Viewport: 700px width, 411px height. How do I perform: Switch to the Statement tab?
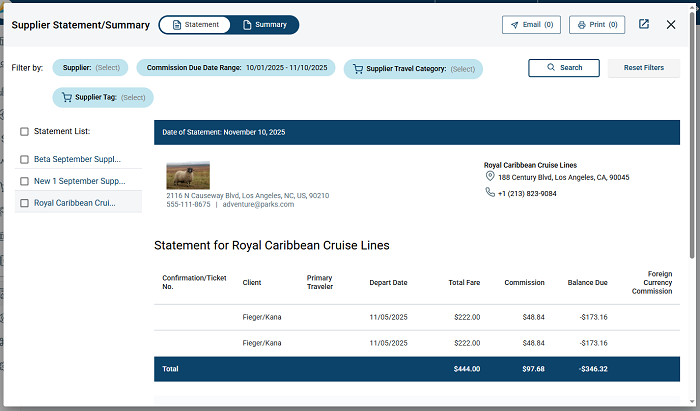[194, 24]
